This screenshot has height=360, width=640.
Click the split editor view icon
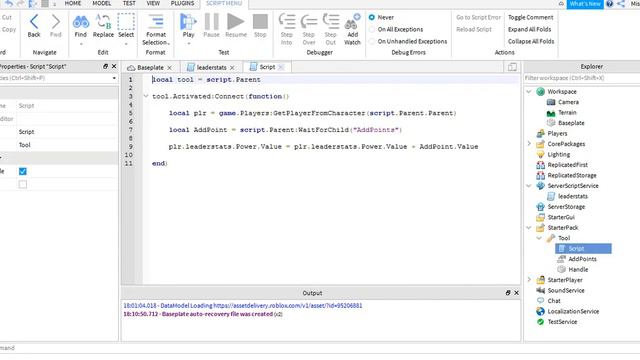click(x=512, y=67)
